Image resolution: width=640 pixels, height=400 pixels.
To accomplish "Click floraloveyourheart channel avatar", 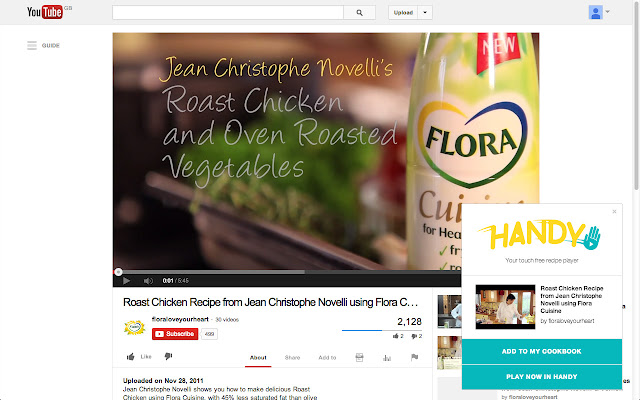I will click(134, 326).
